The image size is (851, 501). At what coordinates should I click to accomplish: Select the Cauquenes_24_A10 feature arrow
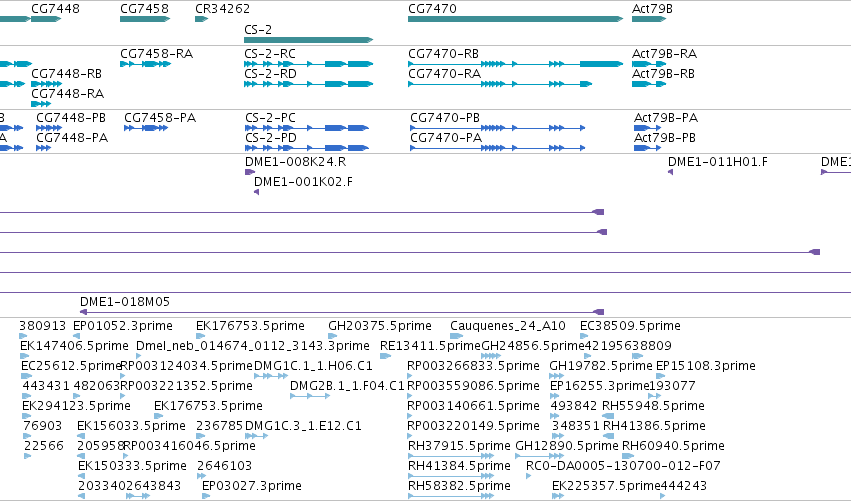pos(456,336)
